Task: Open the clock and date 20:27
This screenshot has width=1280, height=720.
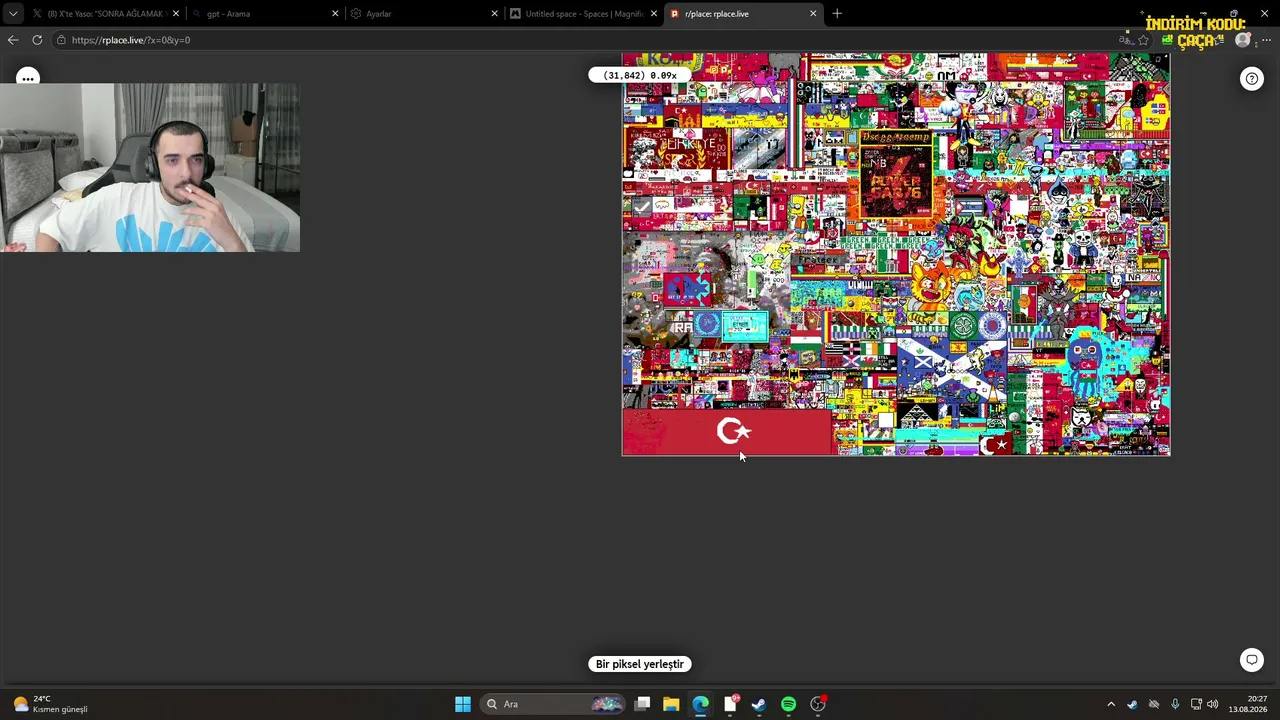Action: pyautogui.click(x=1248, y=704)
